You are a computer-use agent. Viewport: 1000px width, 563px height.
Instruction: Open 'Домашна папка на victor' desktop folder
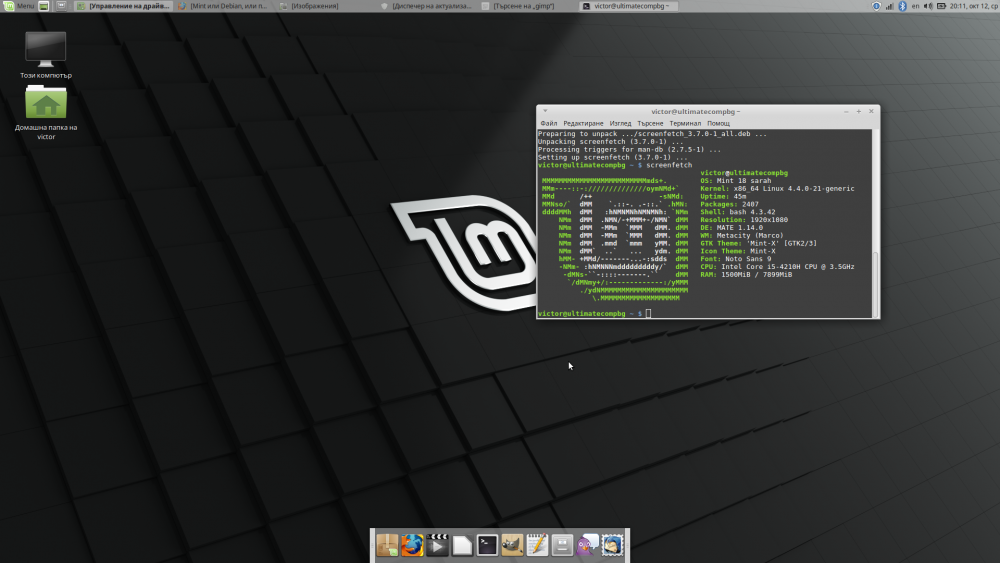coord(46,113)
